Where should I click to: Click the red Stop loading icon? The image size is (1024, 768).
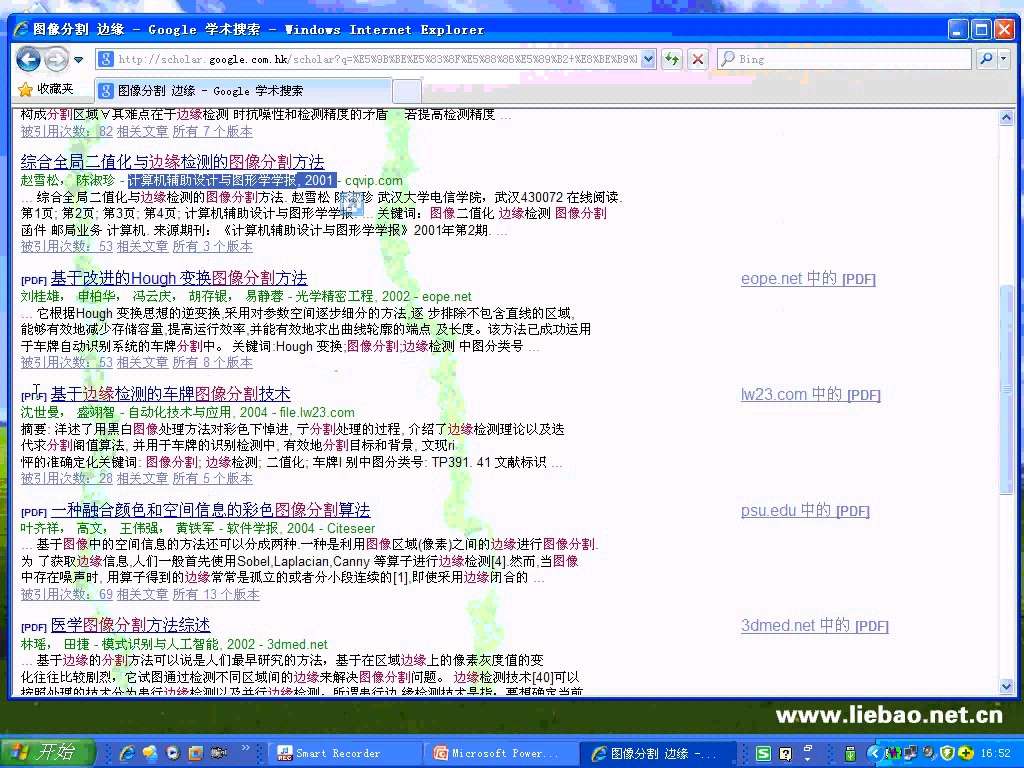click(698, 59)
